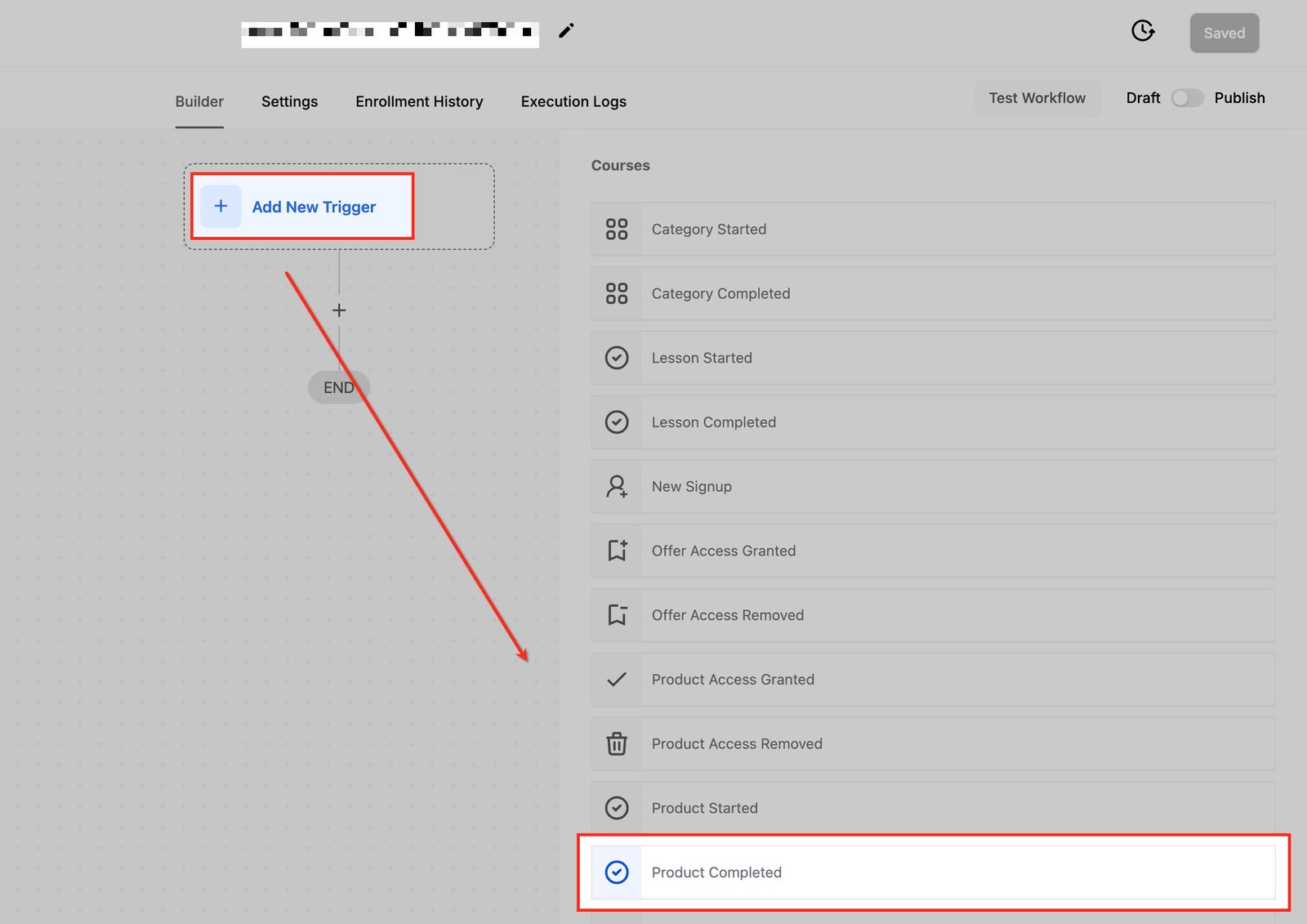Screen dimensions: 1307x924
Task: Toggle the Draft/Publish switch
Action: (x=1186, y=98)
